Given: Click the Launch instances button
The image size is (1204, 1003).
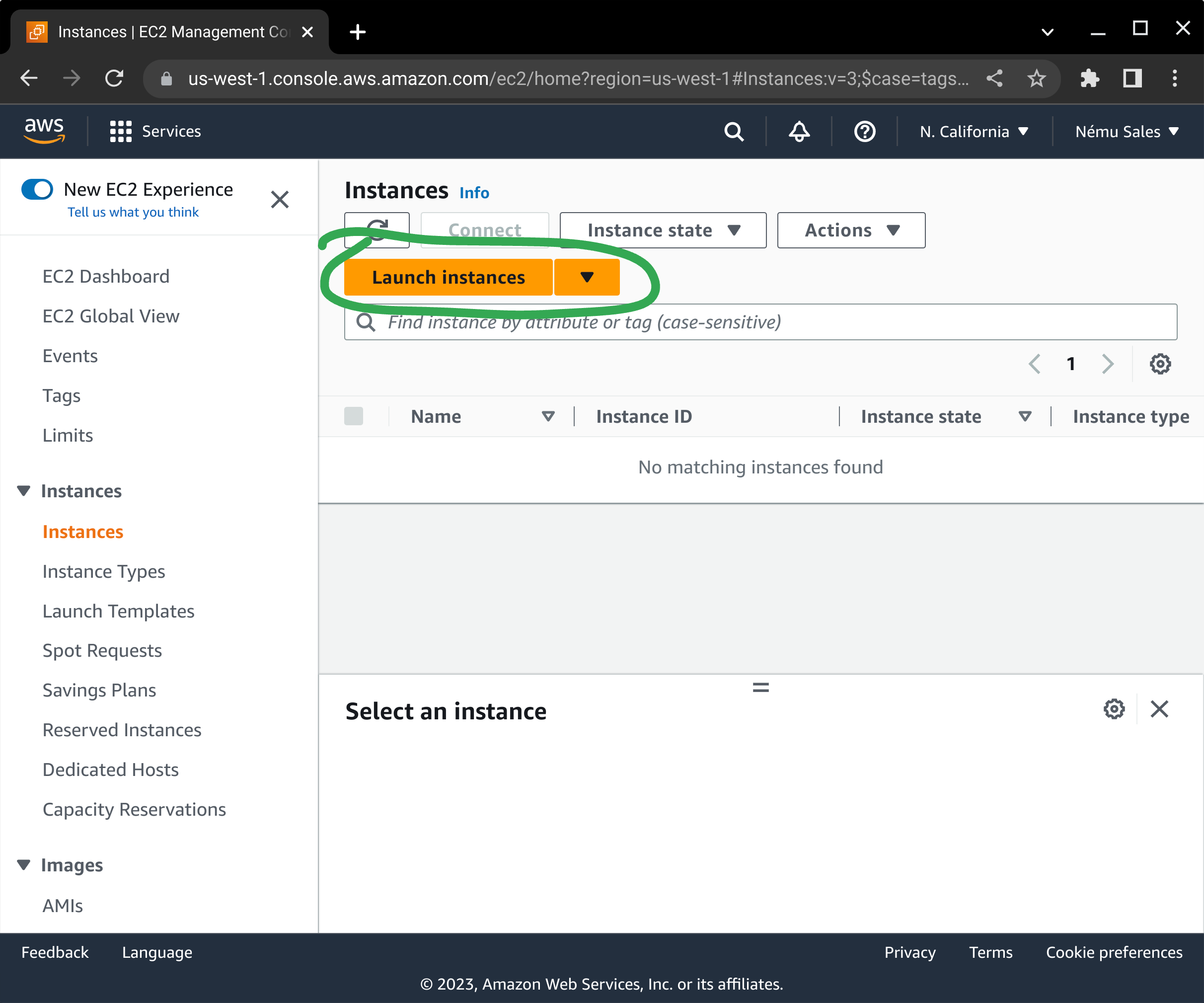Looking at the screenshot, I should (x=449, y=277).
